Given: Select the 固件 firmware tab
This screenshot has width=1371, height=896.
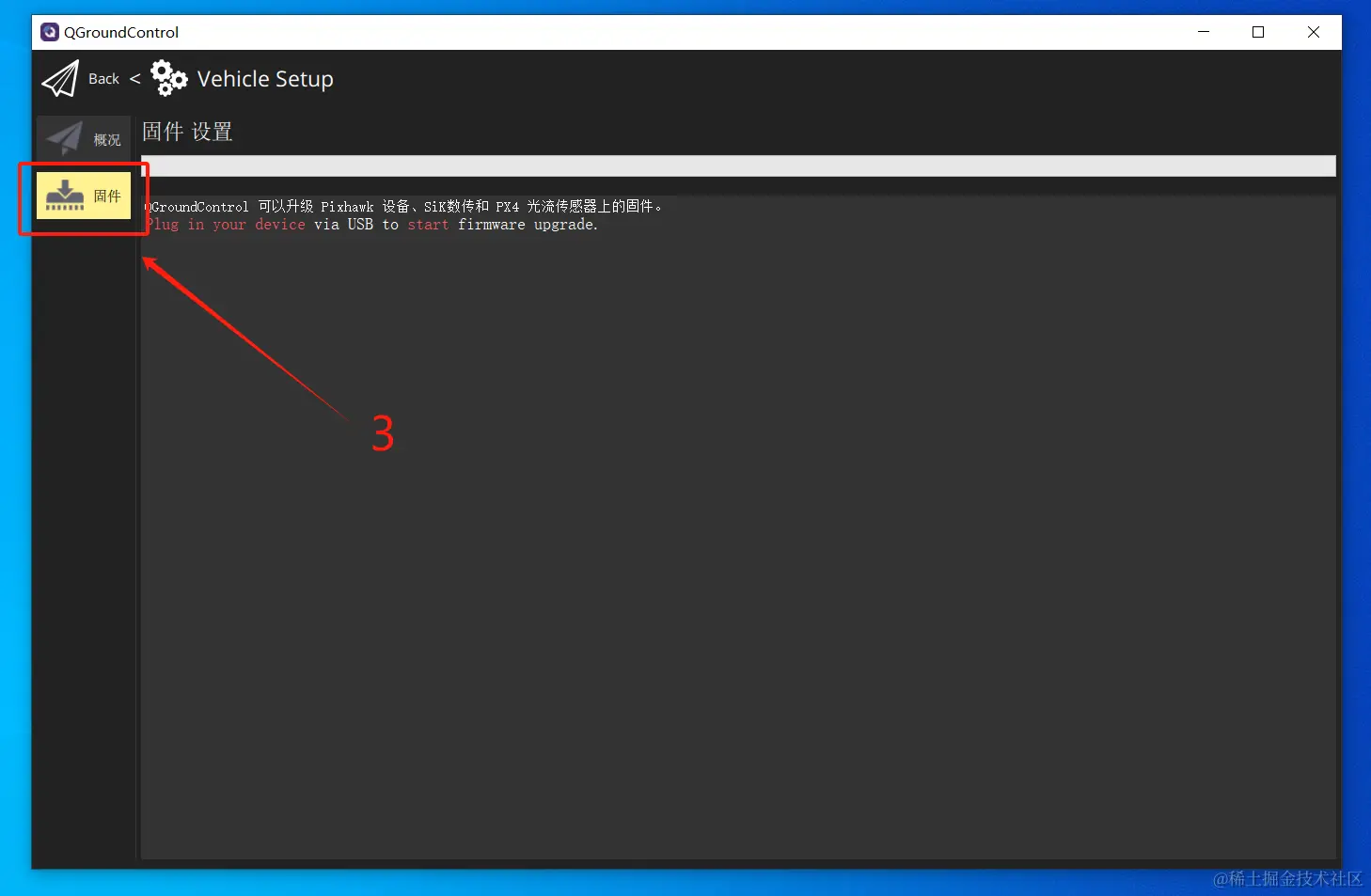Looking at the screenshot, I should (84, 196).
